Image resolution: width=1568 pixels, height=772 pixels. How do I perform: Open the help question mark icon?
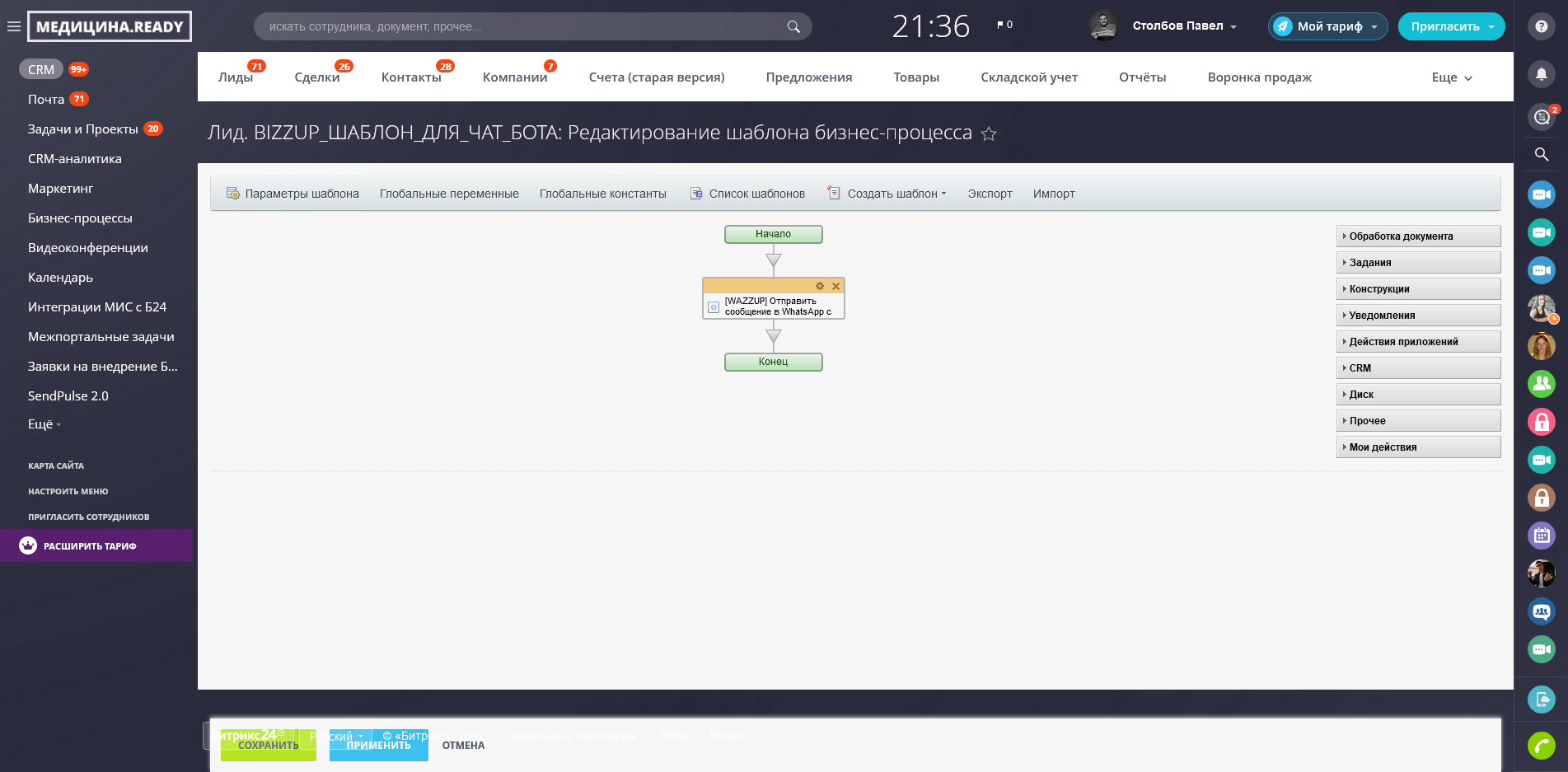click(1541, 26)
